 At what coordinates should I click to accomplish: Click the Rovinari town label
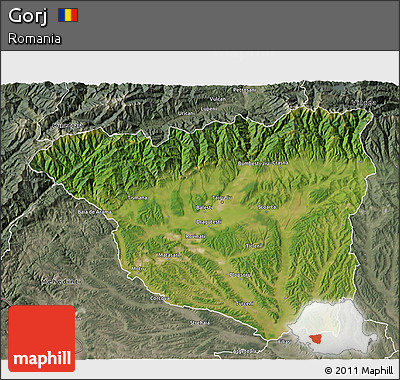196,236
